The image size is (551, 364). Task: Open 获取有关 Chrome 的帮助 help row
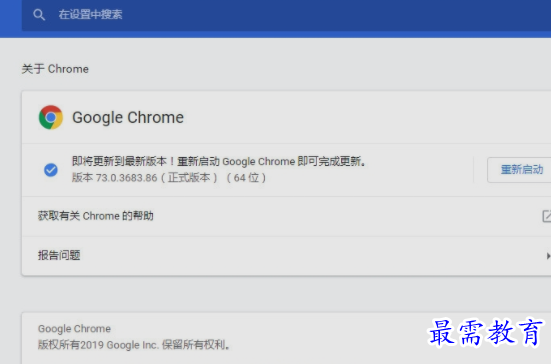tap(286, 216)
